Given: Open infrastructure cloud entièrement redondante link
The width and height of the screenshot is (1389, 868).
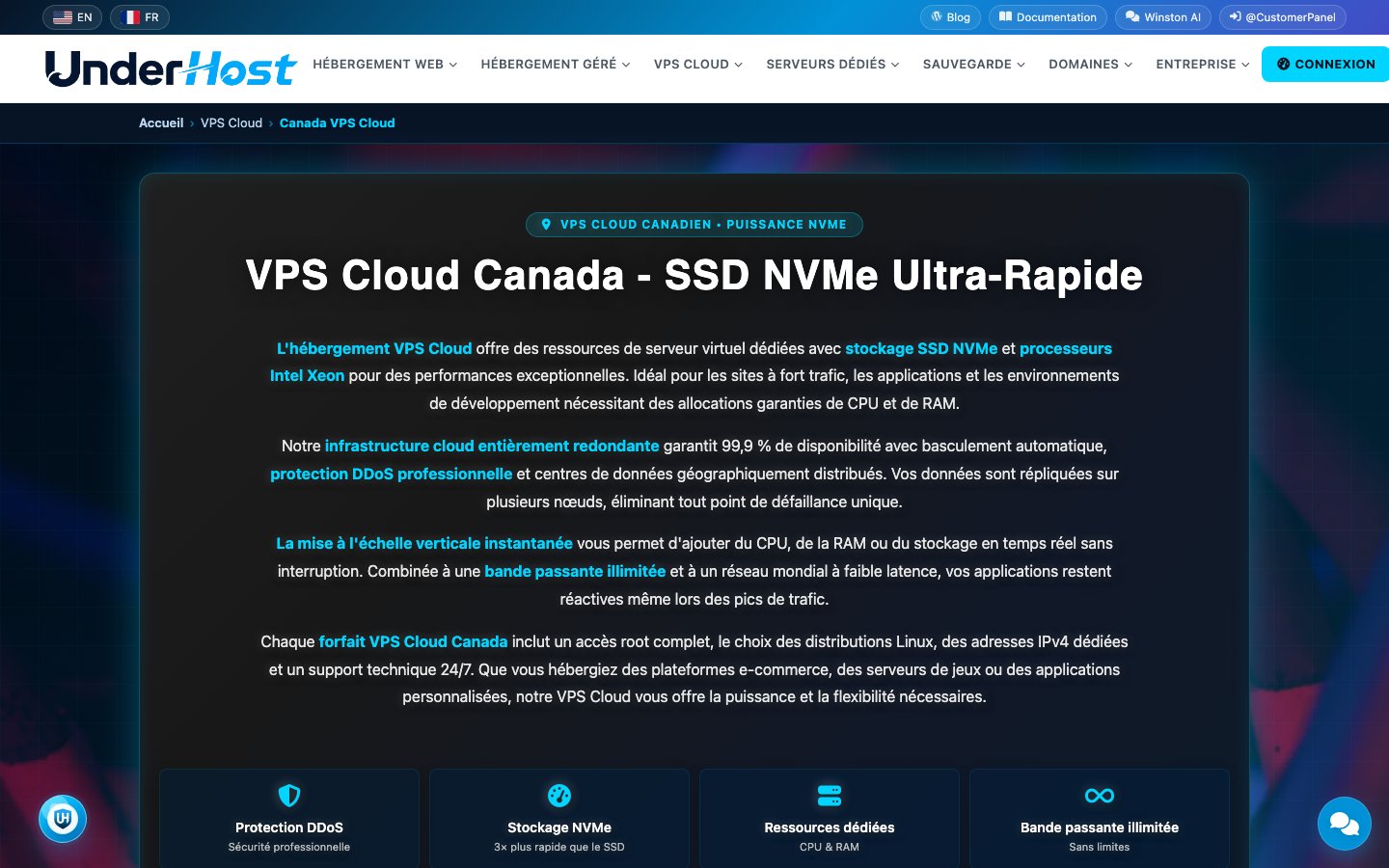Looking at the screenshot, I should pos(492,447).
